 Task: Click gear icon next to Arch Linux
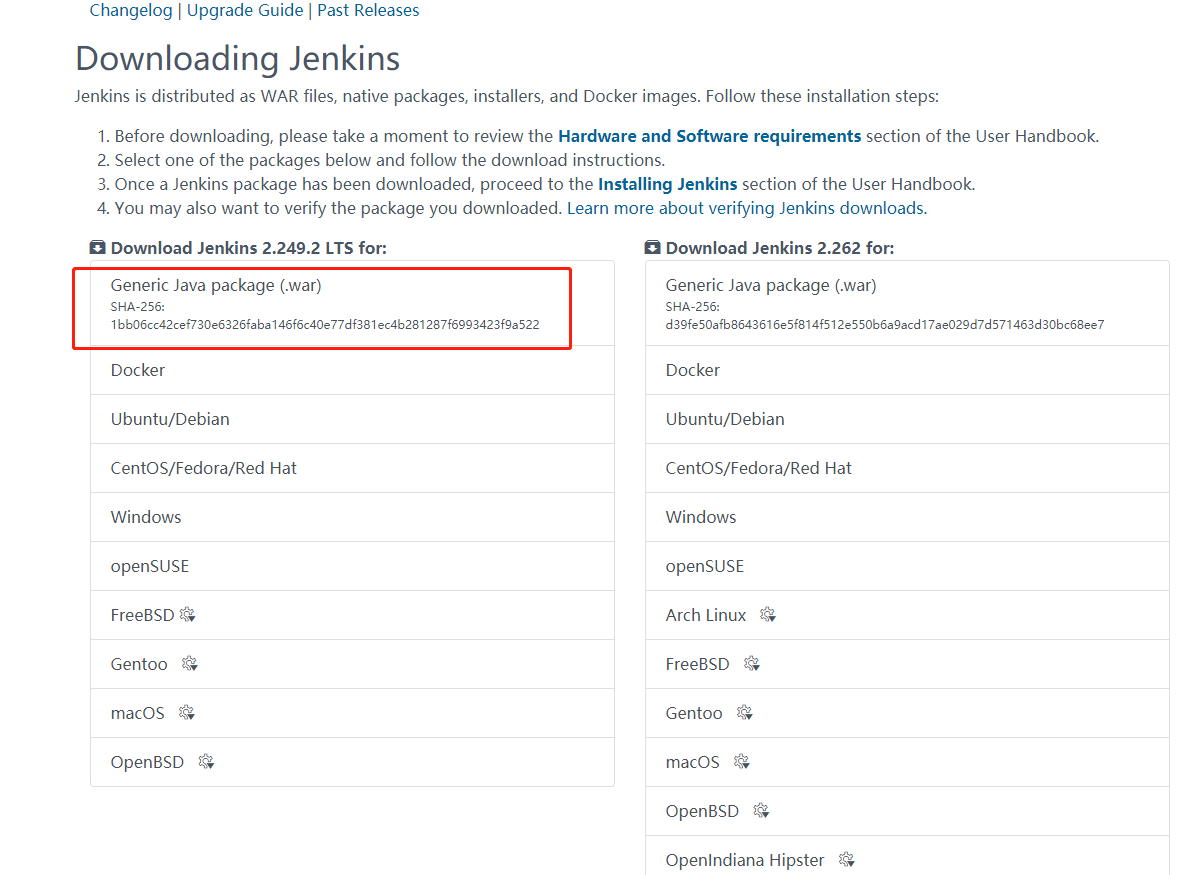tap(768, 615)
